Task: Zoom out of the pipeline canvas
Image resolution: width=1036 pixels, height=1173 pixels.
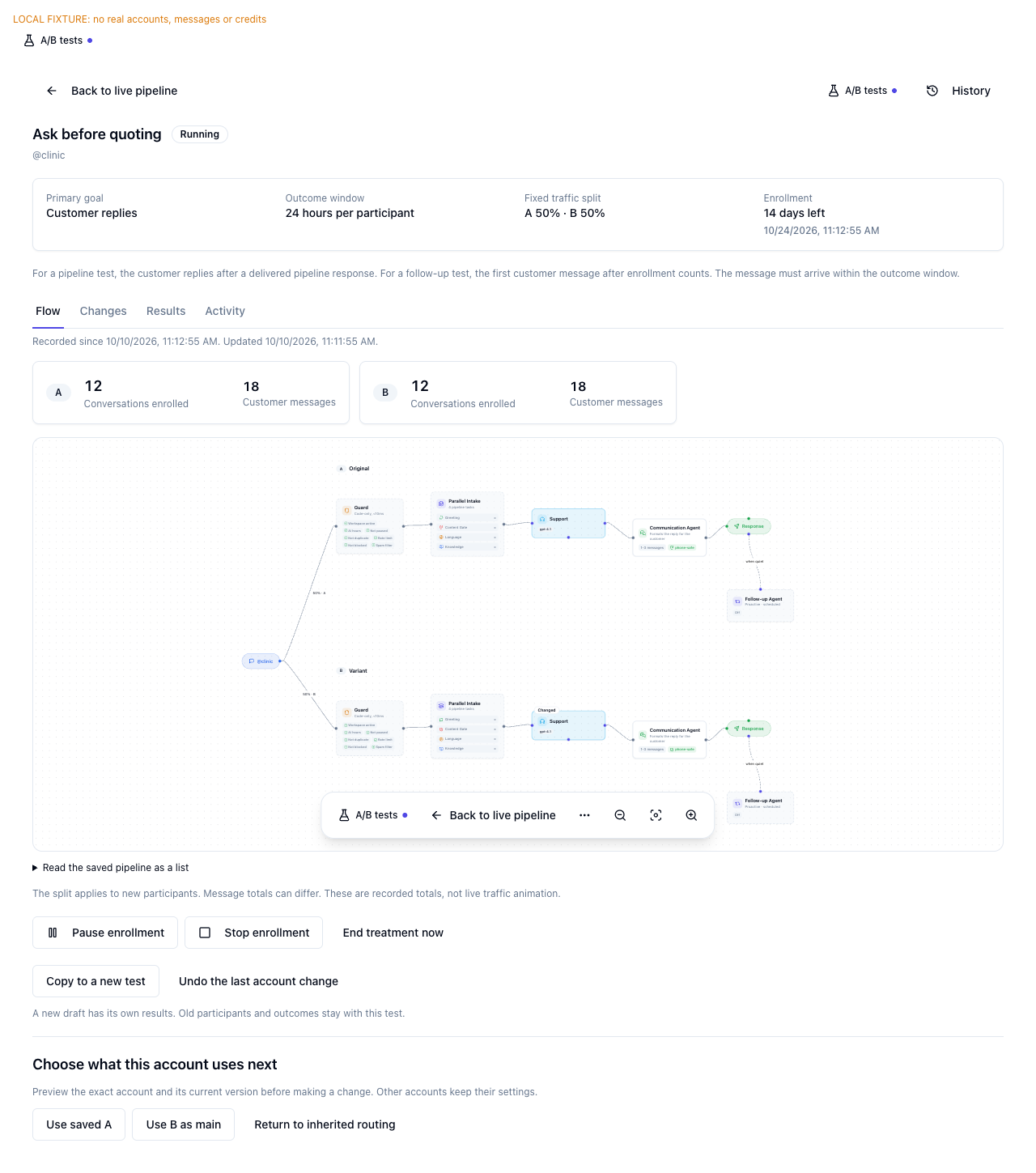Action: click(620, 815)
